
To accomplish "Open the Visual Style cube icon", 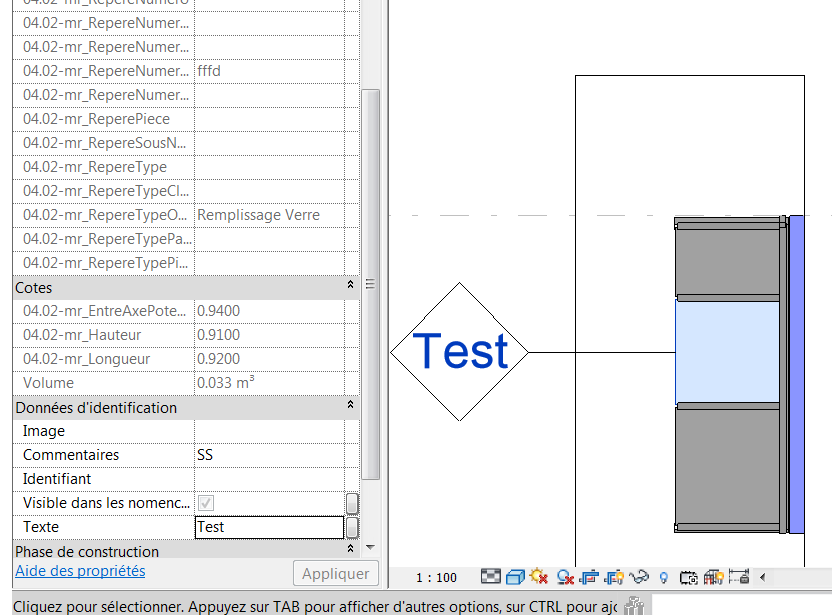I will pos(515,577).
